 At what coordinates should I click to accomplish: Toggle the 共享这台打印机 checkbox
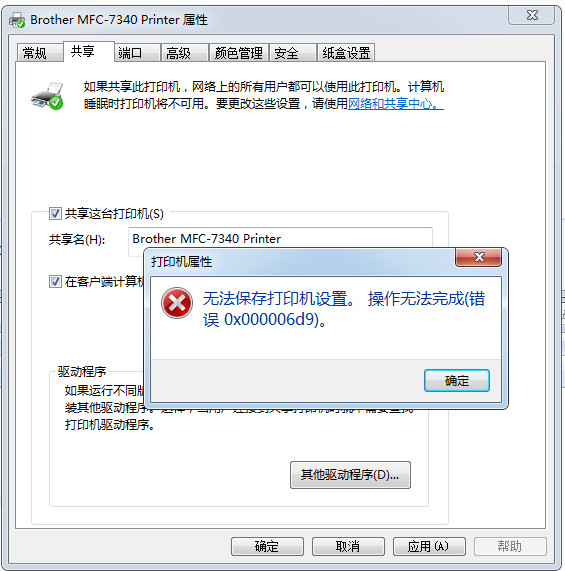[55, 213]
